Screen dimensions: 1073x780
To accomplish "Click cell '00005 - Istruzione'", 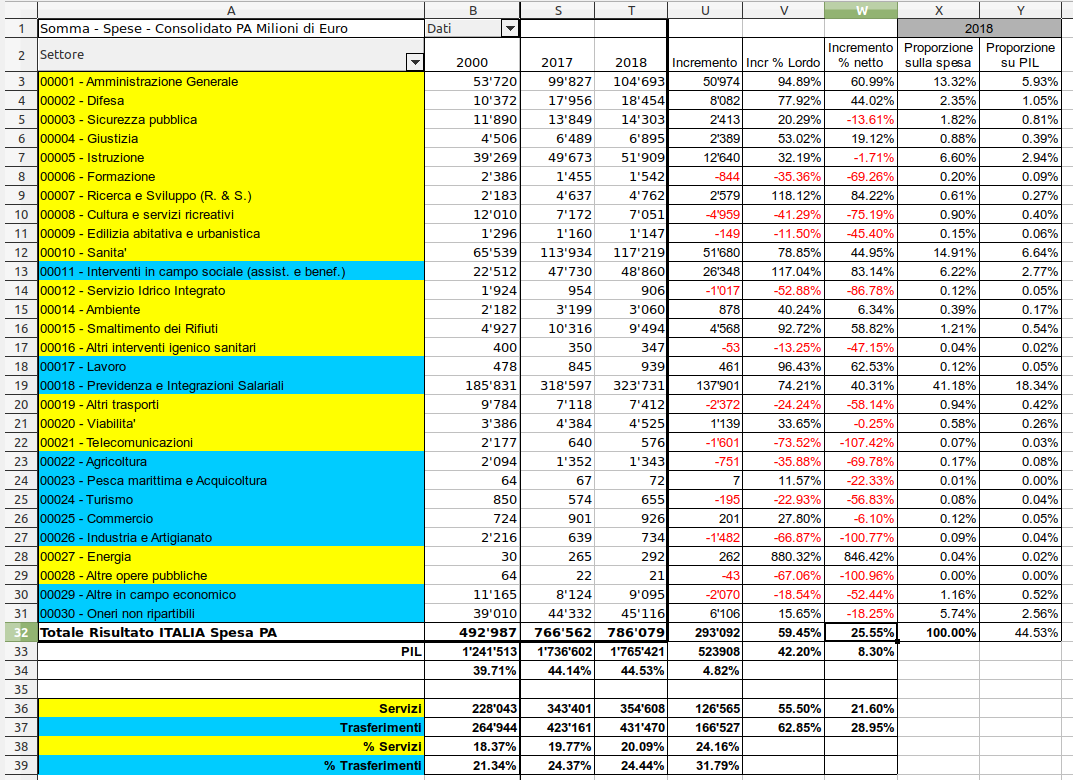I will tap(231, 157).
